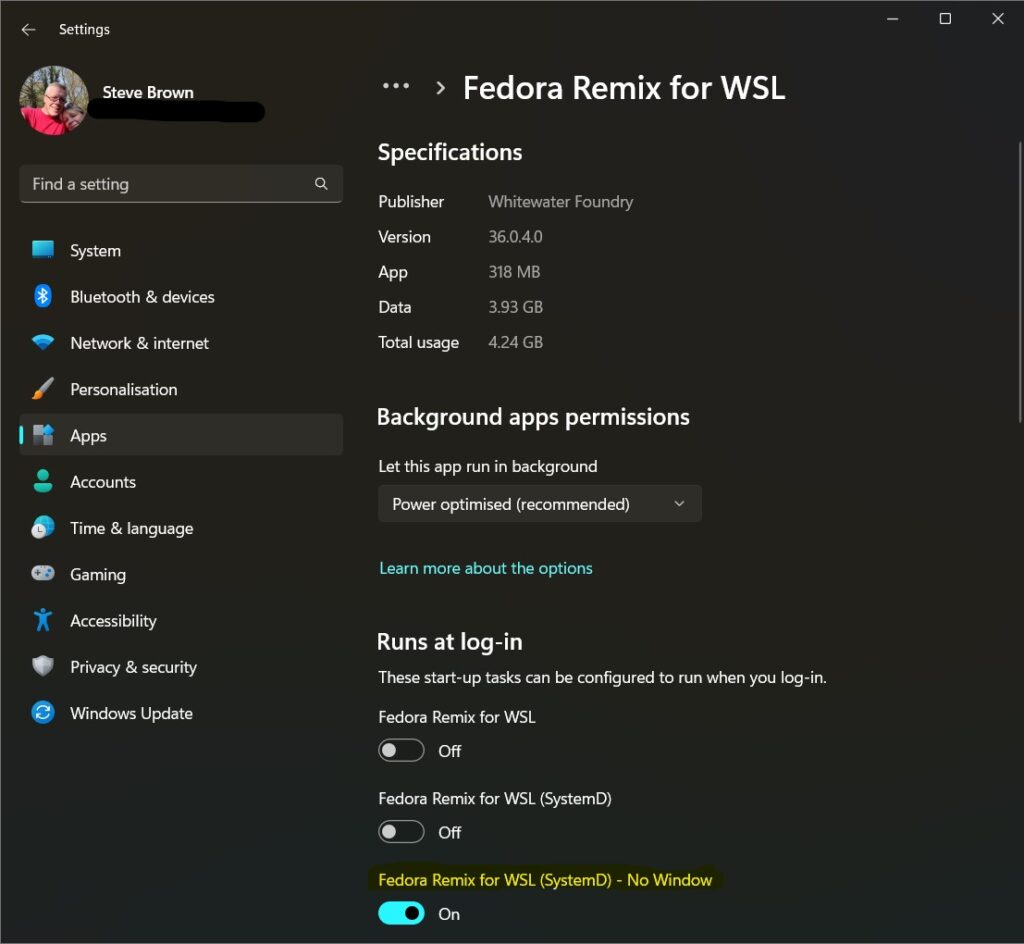The height and width of the screenshot is (944, 1024).
Task: Select Apps in the navigation sidebar
Action: (x=88, y=435)
